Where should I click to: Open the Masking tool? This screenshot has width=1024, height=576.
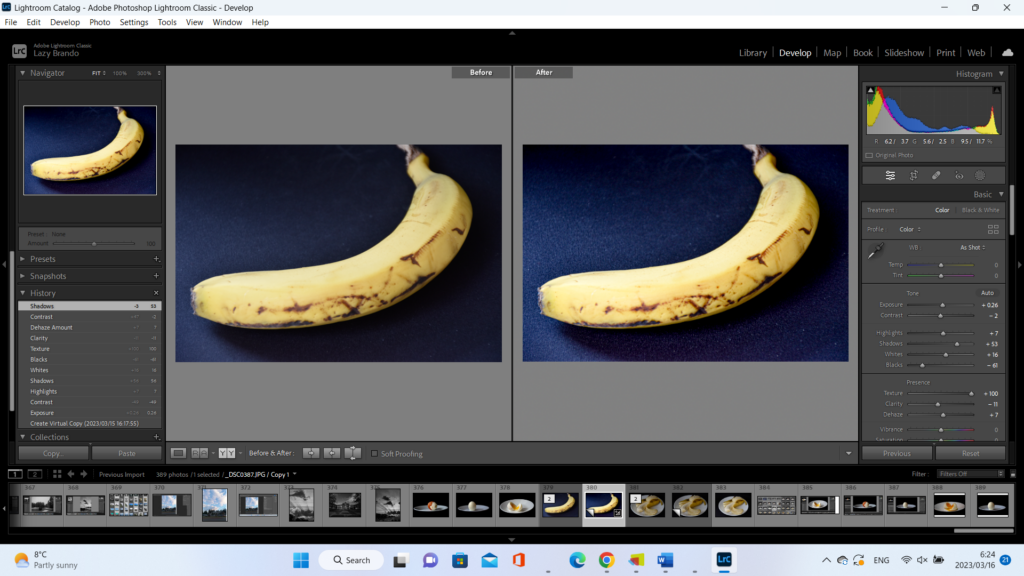[x=980, y=175]
